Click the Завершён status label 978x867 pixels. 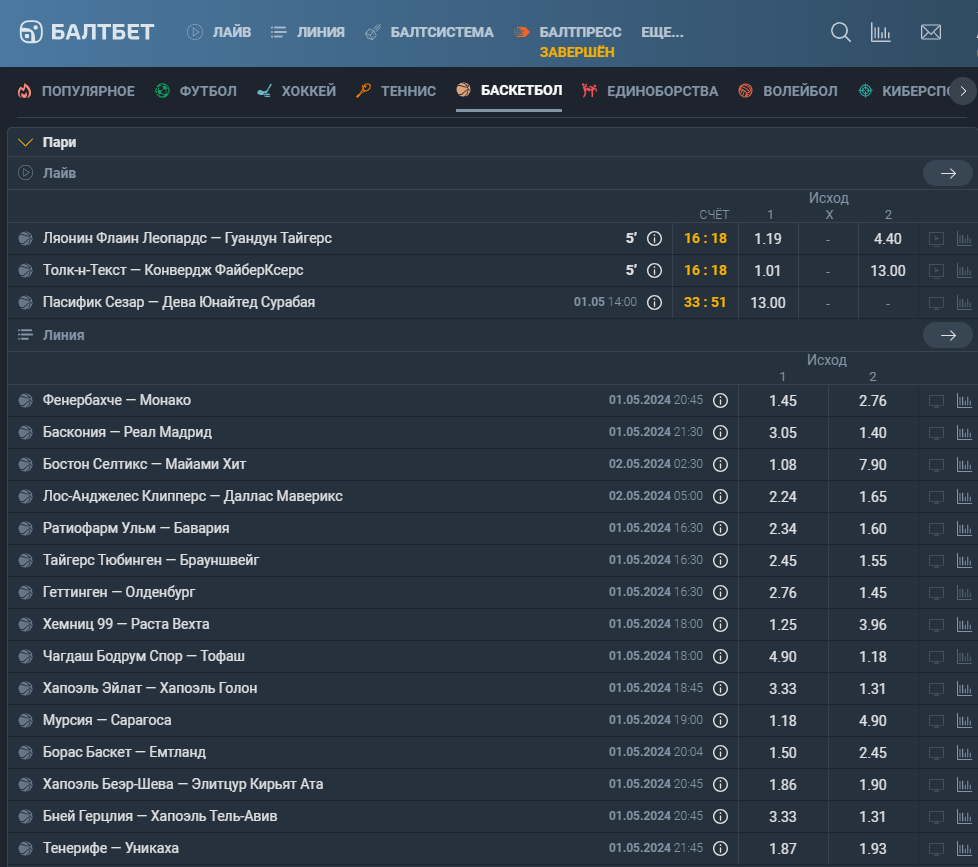coord(577,52)
